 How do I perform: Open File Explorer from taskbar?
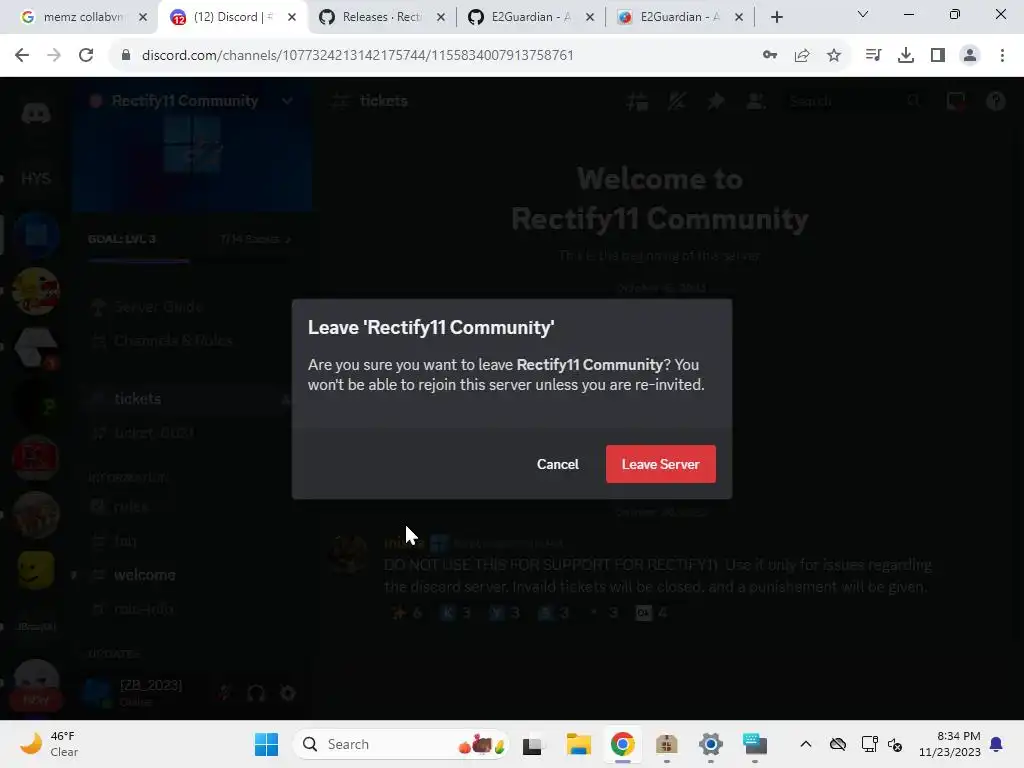pyautogui.click(x=578, y=744)
